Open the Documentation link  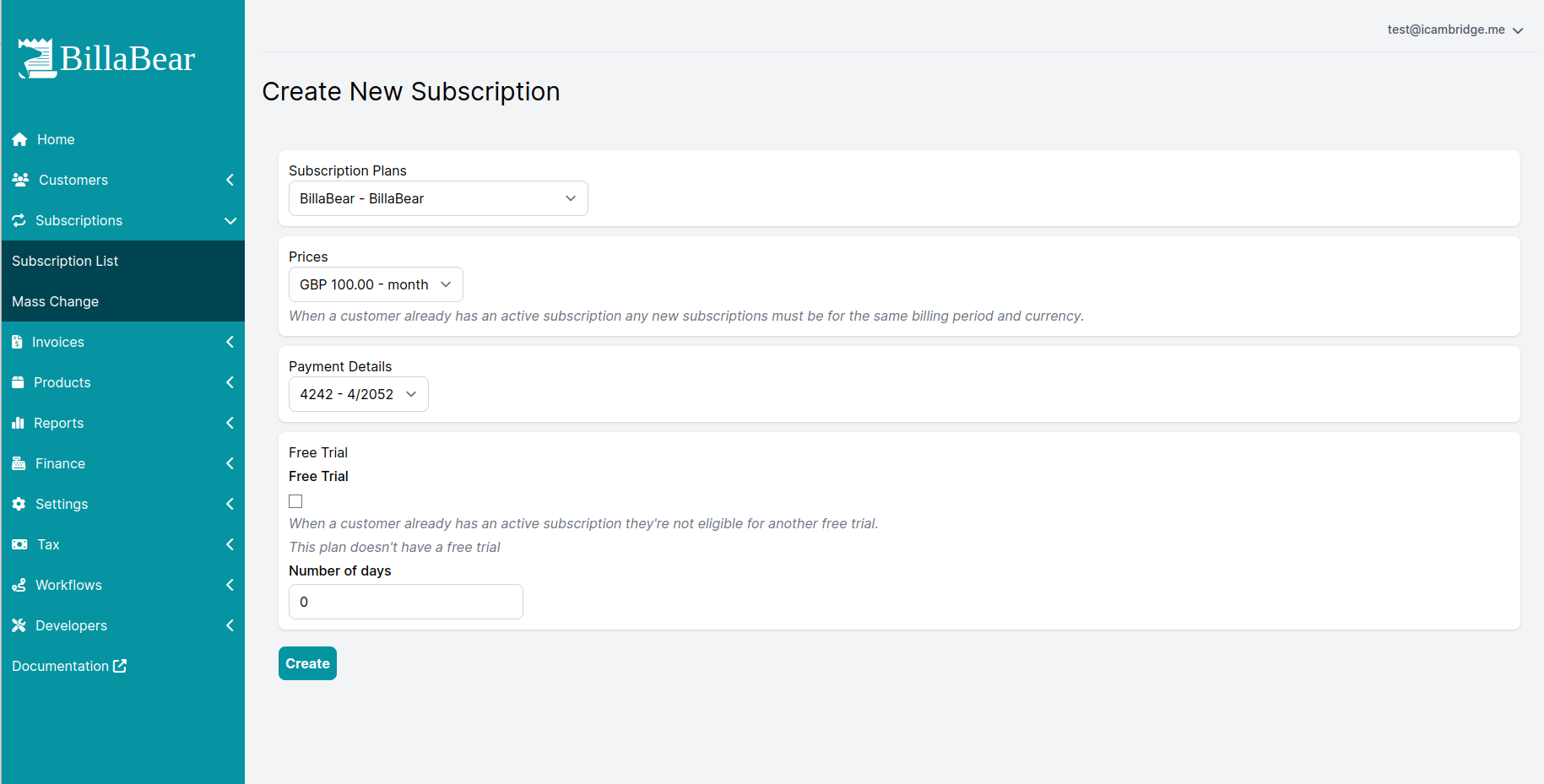click(69, 666)
